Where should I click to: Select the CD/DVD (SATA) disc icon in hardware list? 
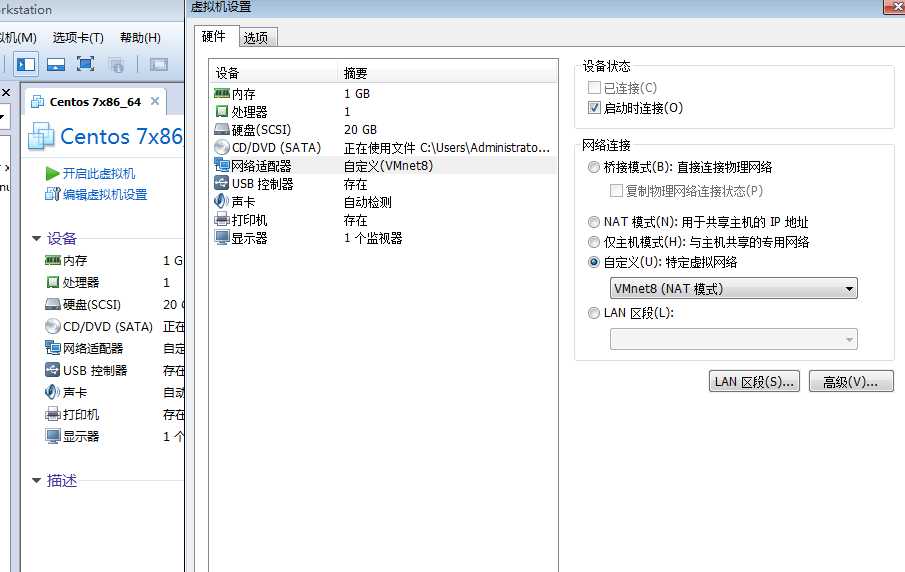222,147
